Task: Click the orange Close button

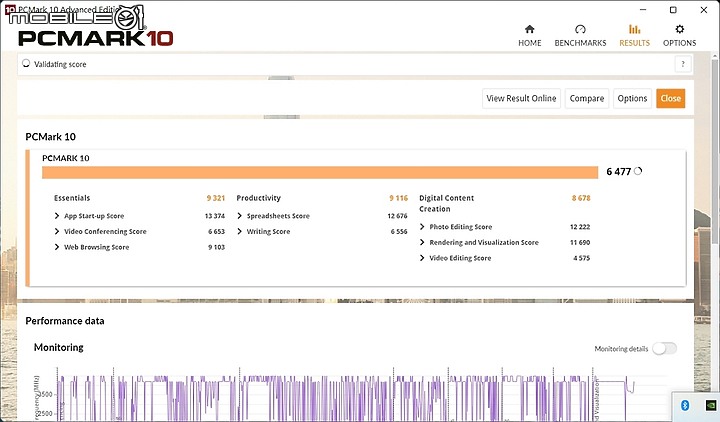Action: click(670, 98)
